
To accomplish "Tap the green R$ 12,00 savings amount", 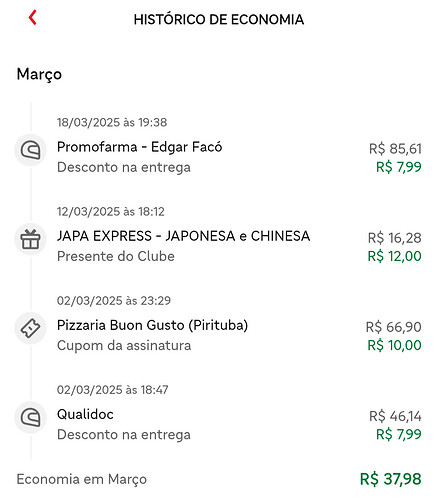I will pyautogui.click(x=394, y=256).
